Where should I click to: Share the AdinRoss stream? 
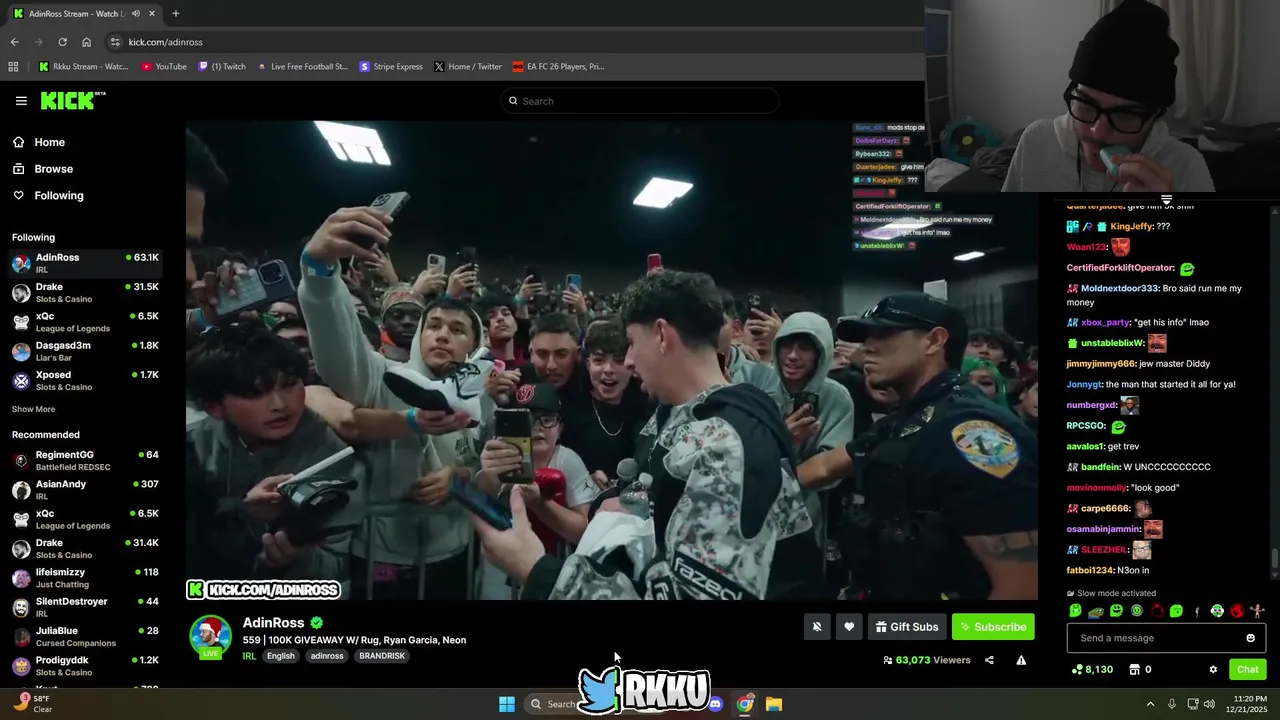pyautogui.click(x=989, y=660)
